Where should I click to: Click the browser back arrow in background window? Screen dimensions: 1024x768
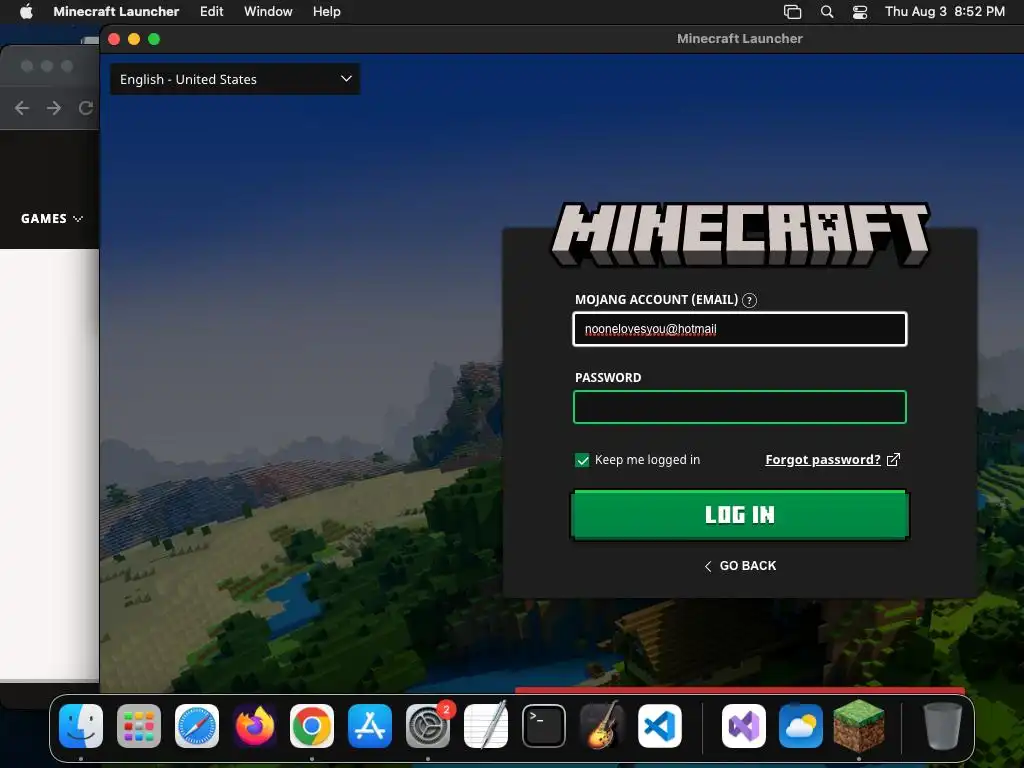coord(22,108)
